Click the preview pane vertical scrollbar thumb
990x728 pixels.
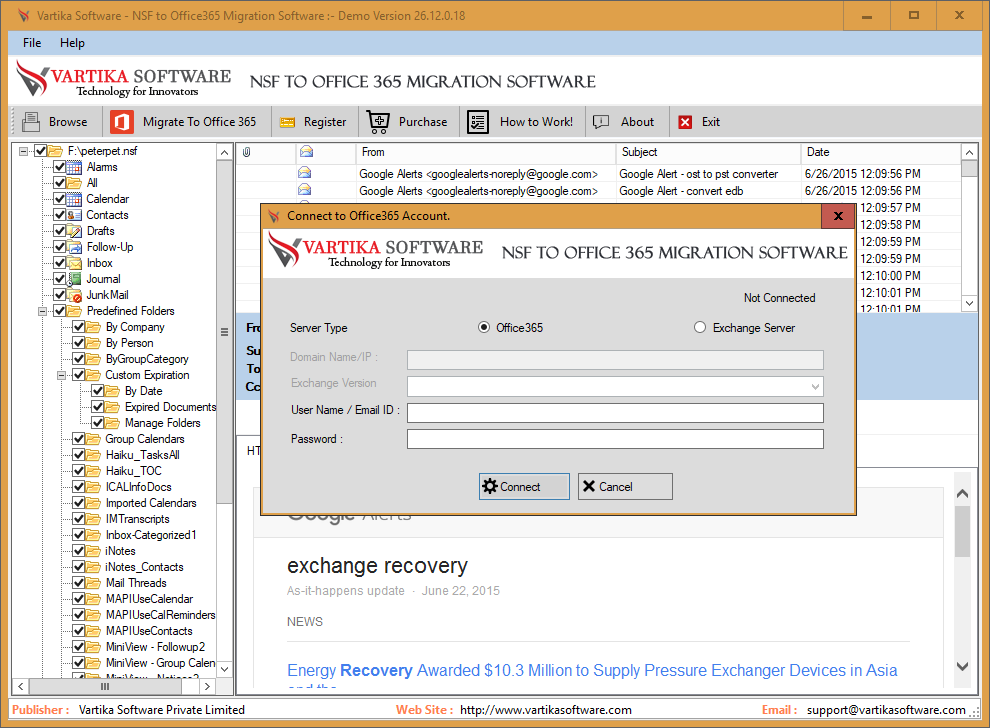click(x=962, y=532)
